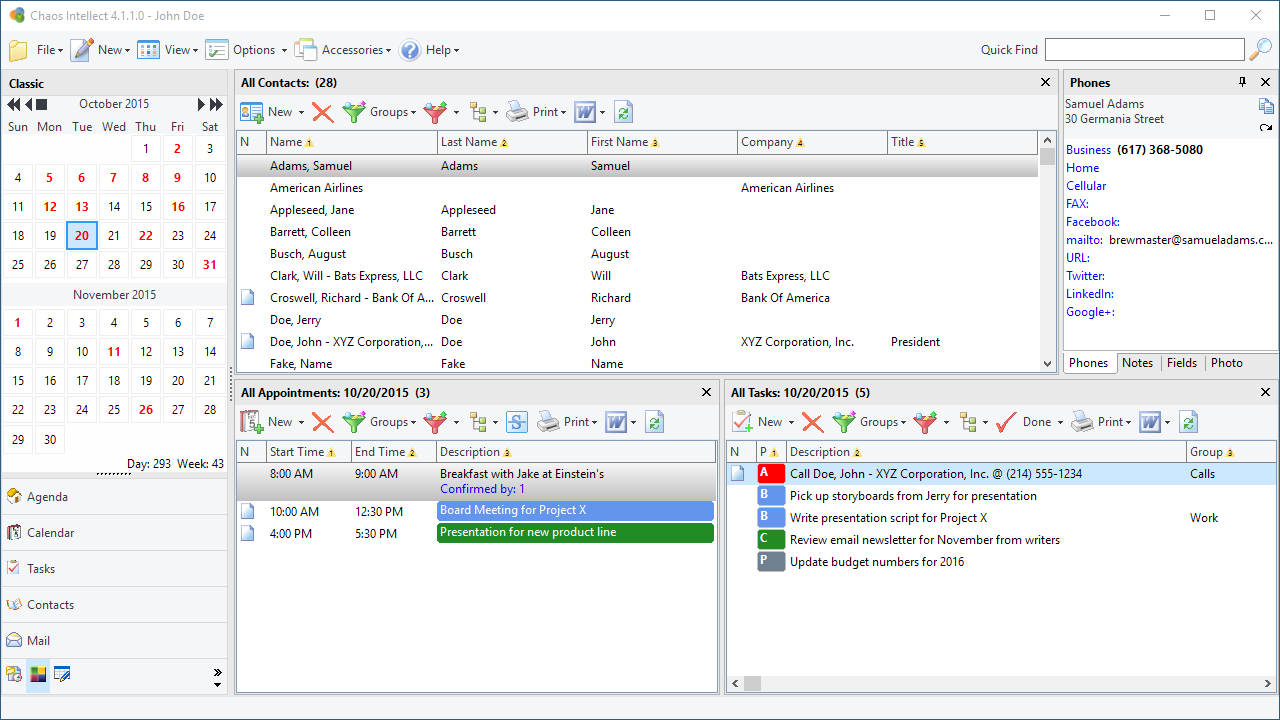Click the Quick Find magnifier icon

click(1261, 49)
